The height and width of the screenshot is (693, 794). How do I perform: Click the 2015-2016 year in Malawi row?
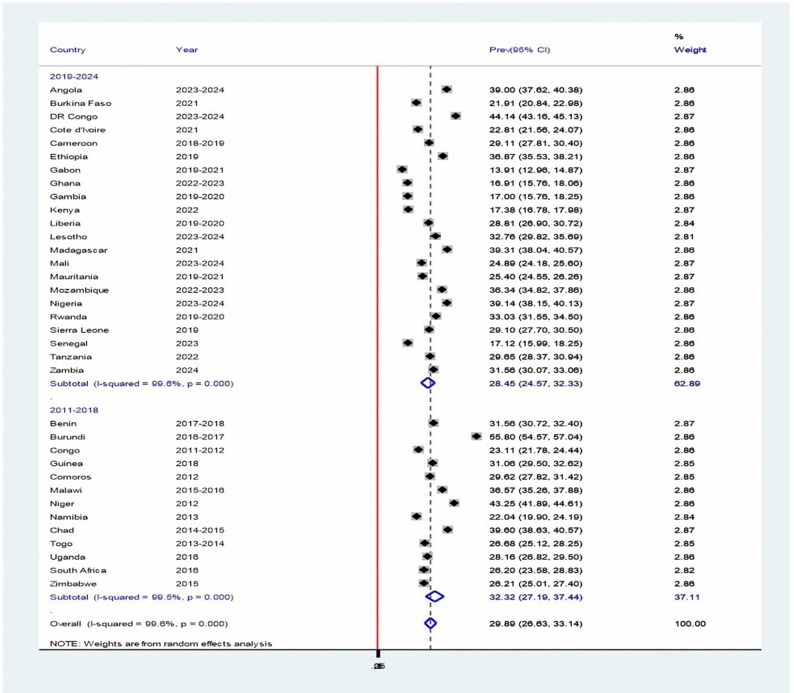pos(200,491)
